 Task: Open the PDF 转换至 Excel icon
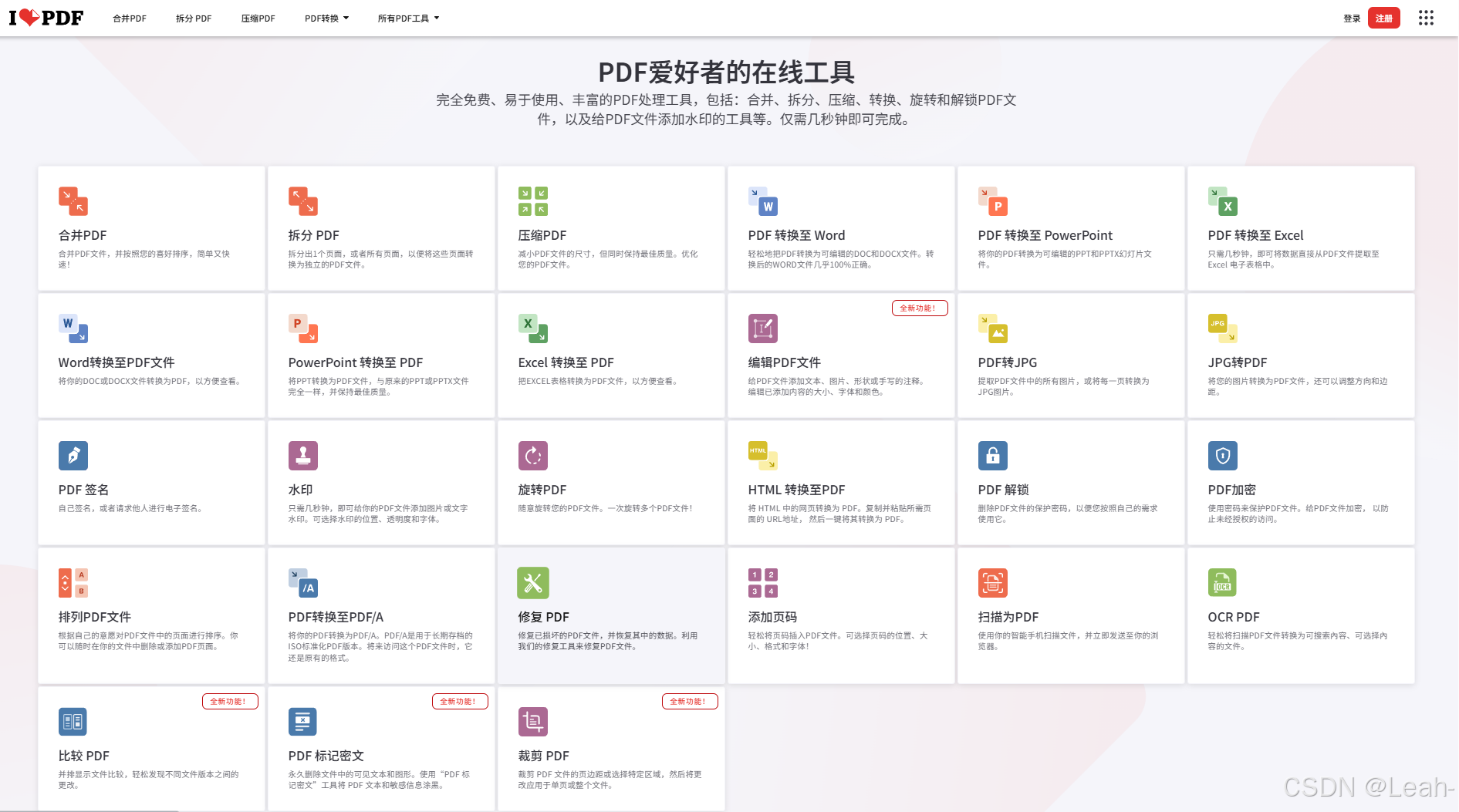(1223, 201)
